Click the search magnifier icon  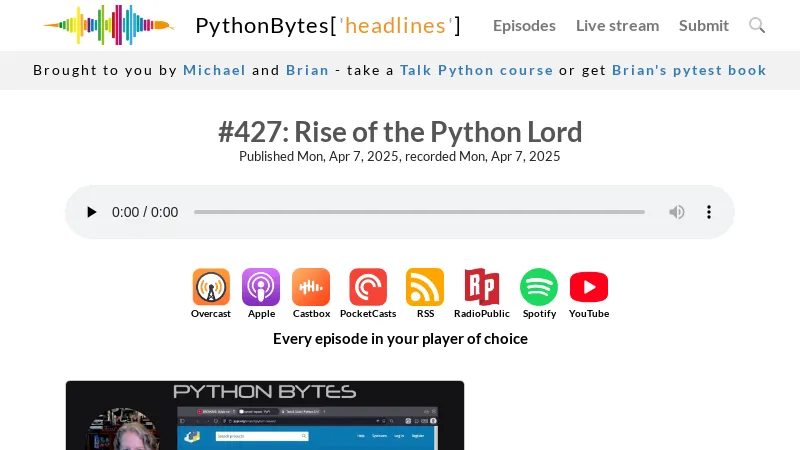757,25
